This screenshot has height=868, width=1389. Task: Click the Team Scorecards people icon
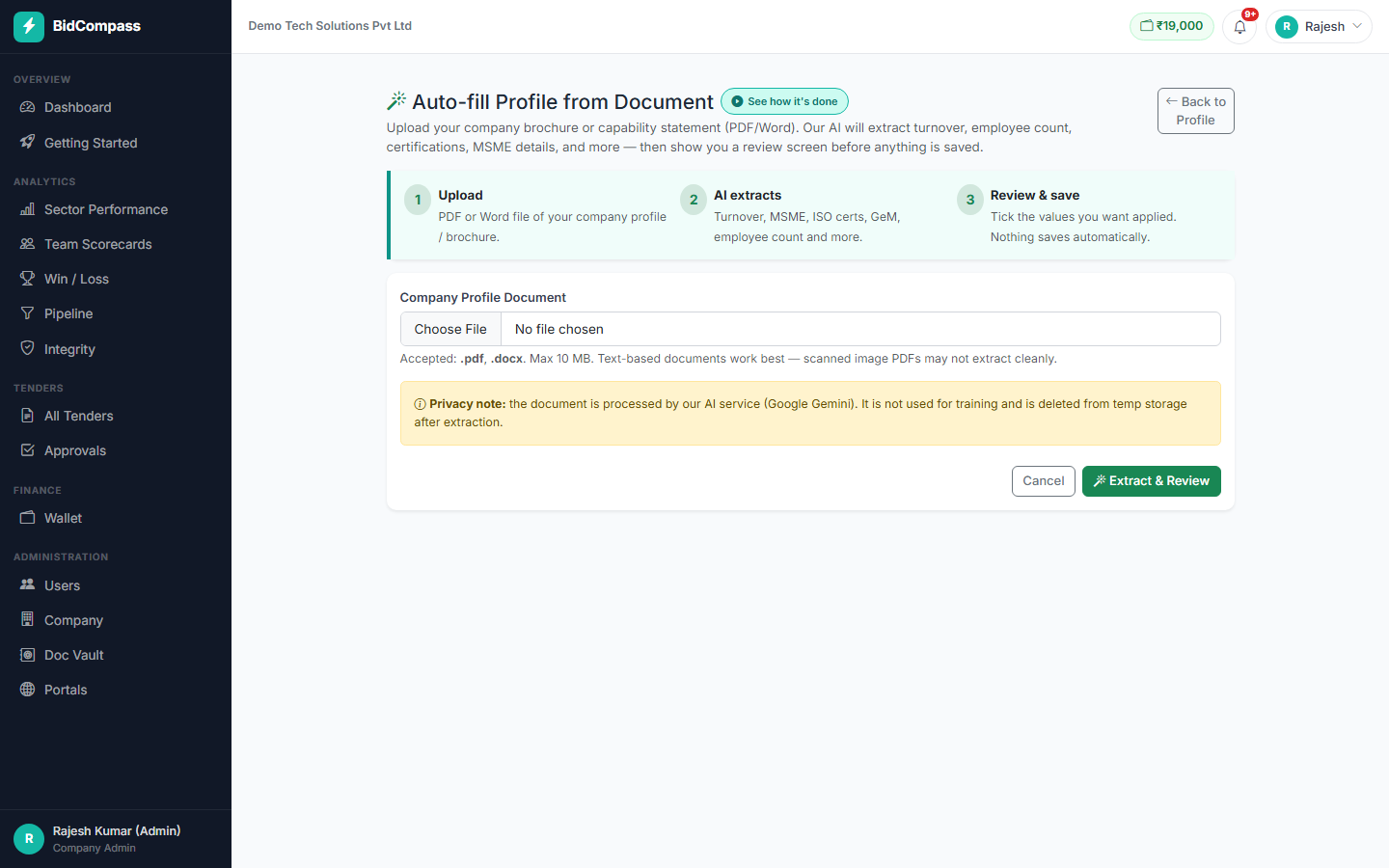pyautogui.click(x=27, y=244)
